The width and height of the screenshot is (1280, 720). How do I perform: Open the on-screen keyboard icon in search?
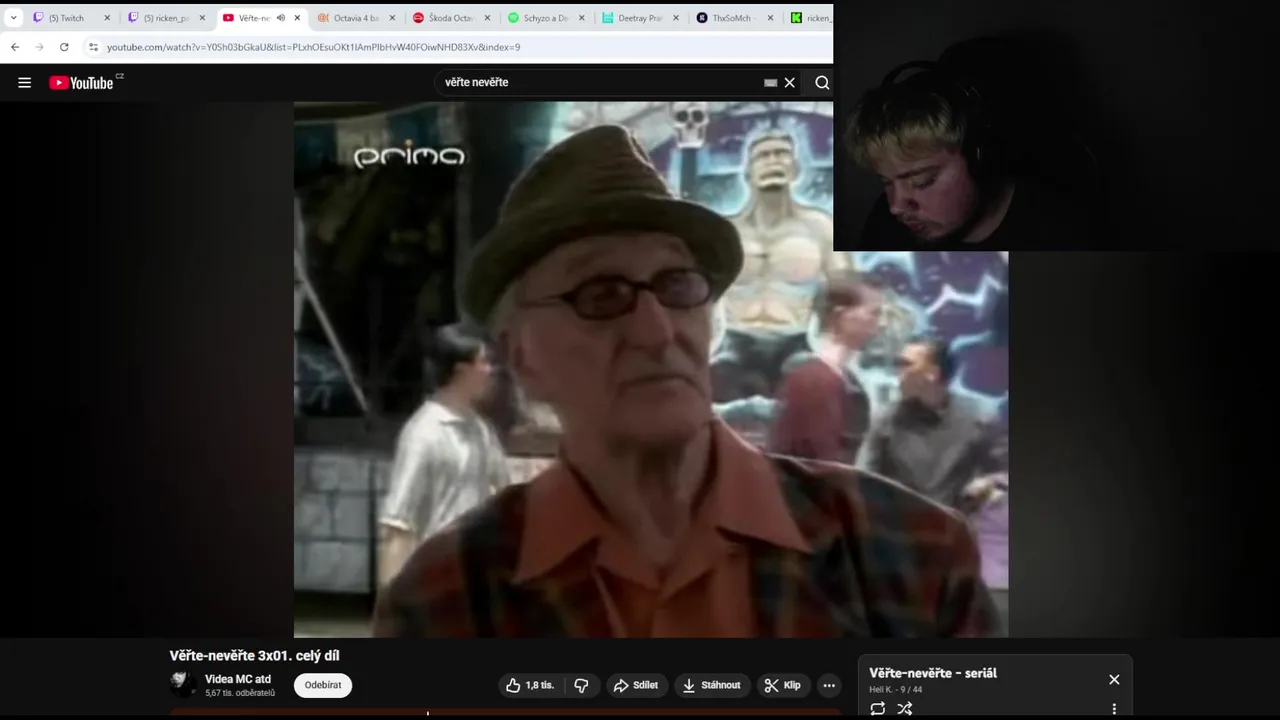pyautogui.click(x=770, y=83)
